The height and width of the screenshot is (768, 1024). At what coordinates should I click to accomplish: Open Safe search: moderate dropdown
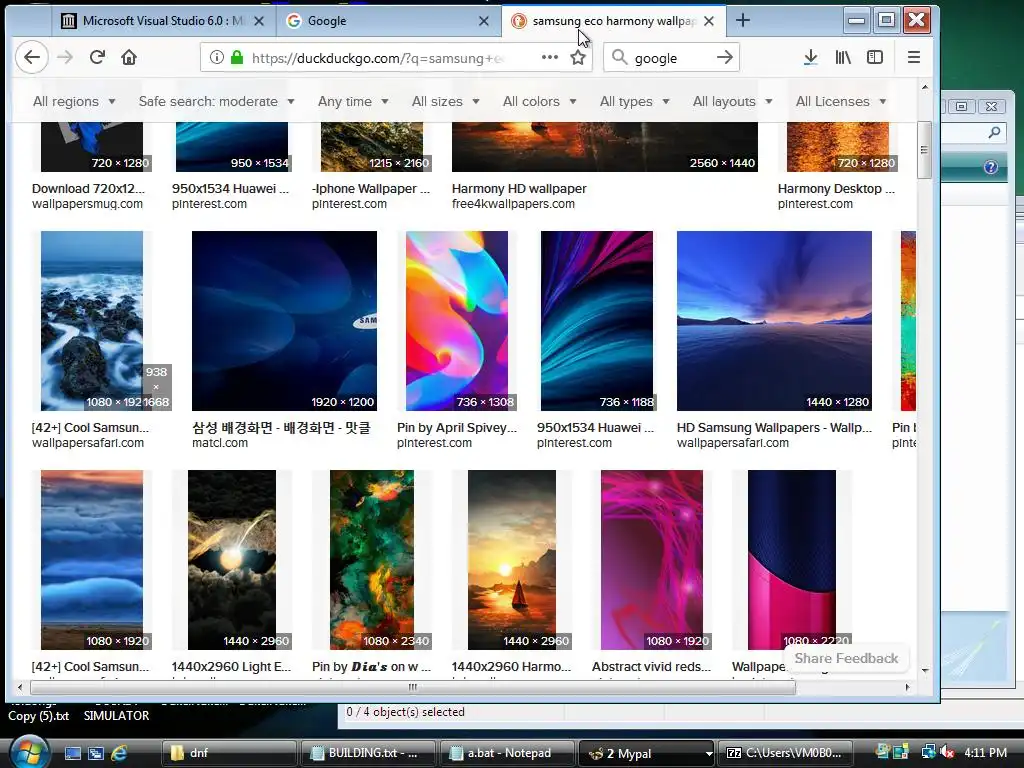[x=216, y=101]
